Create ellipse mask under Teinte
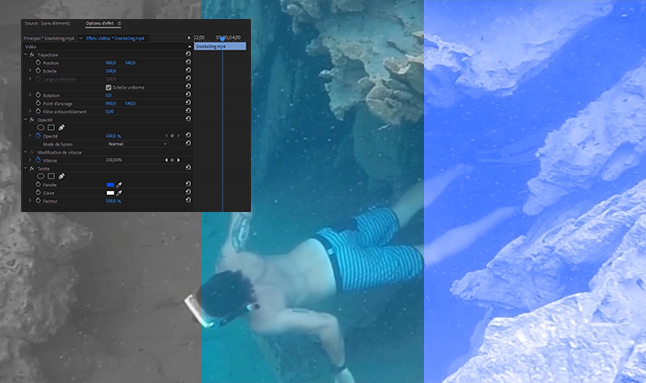 tap(40, 176)
